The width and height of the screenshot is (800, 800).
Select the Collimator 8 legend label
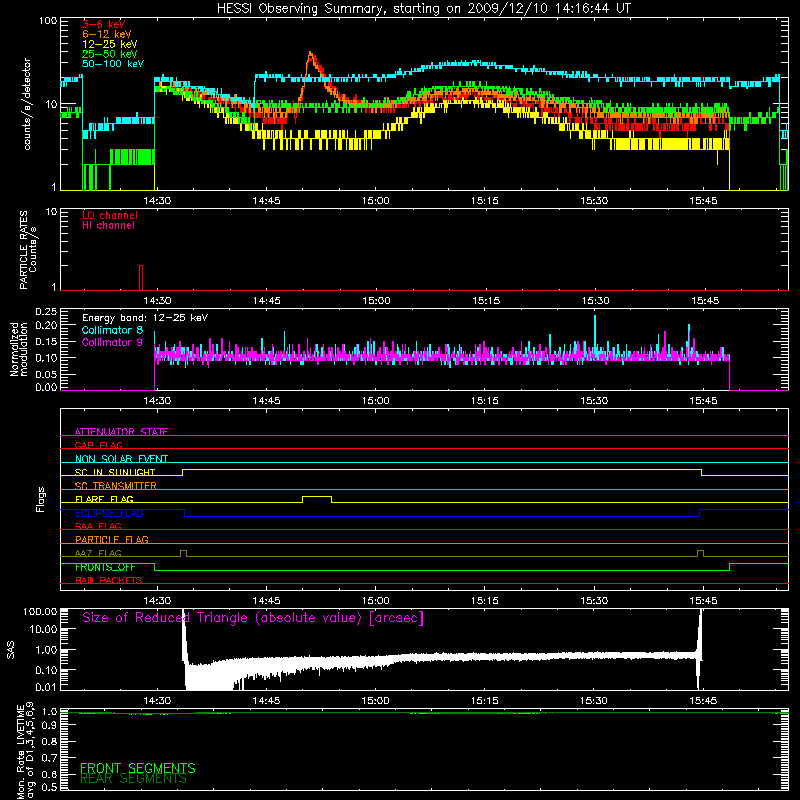click(x=112, y=330)
